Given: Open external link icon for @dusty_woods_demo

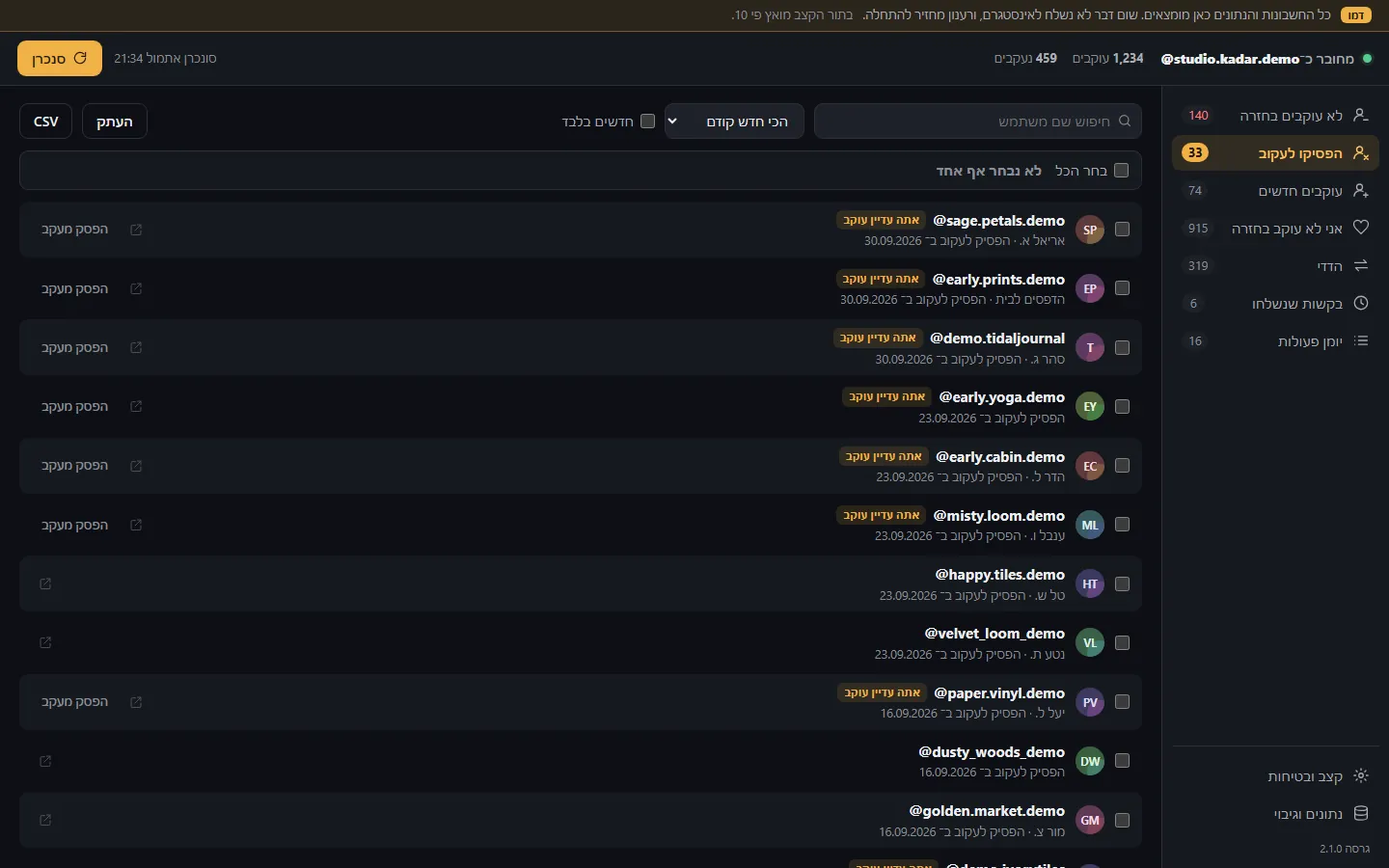Looking at the screenshot, I should [45, 761].
